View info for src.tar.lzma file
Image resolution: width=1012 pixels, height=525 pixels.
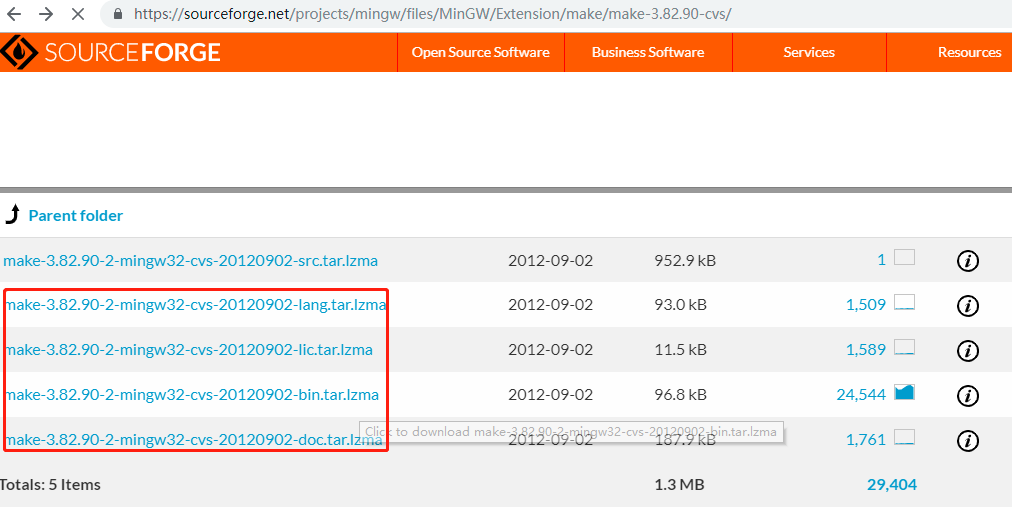[x=967, y=261]
